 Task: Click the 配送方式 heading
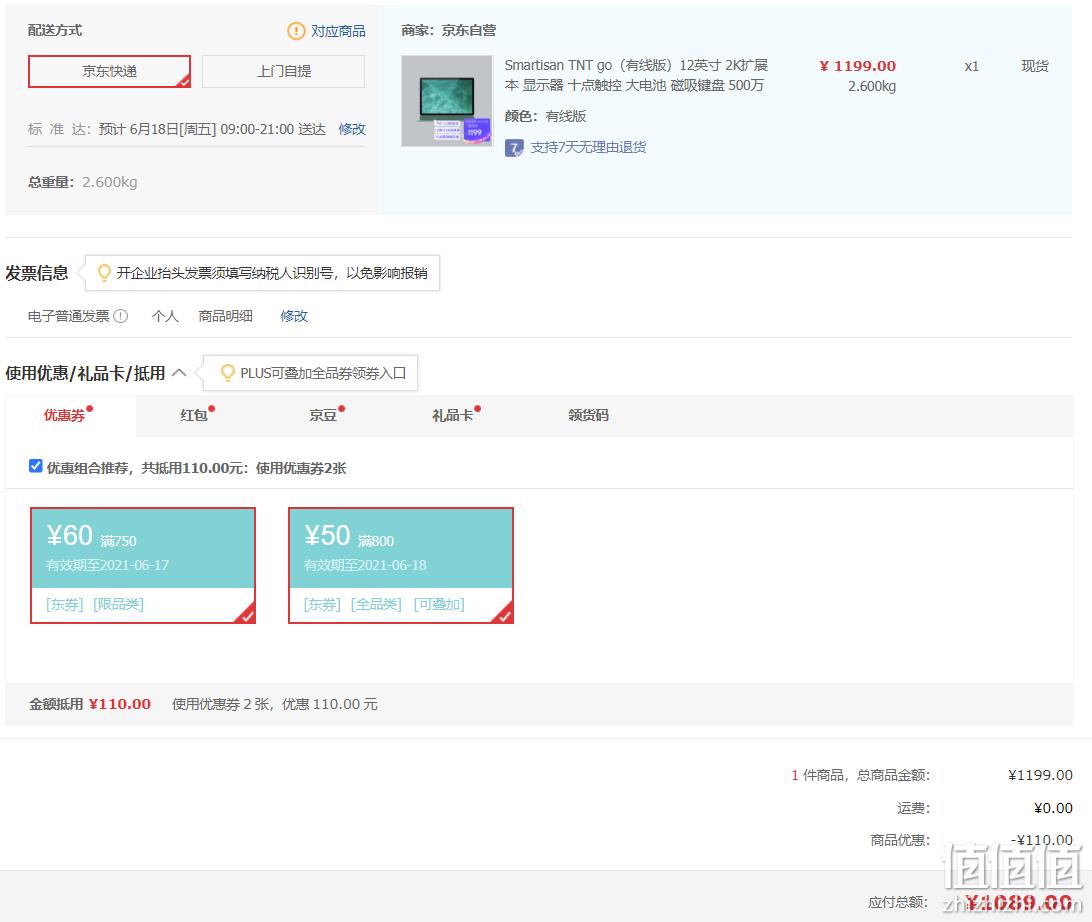tap(55, 30)
